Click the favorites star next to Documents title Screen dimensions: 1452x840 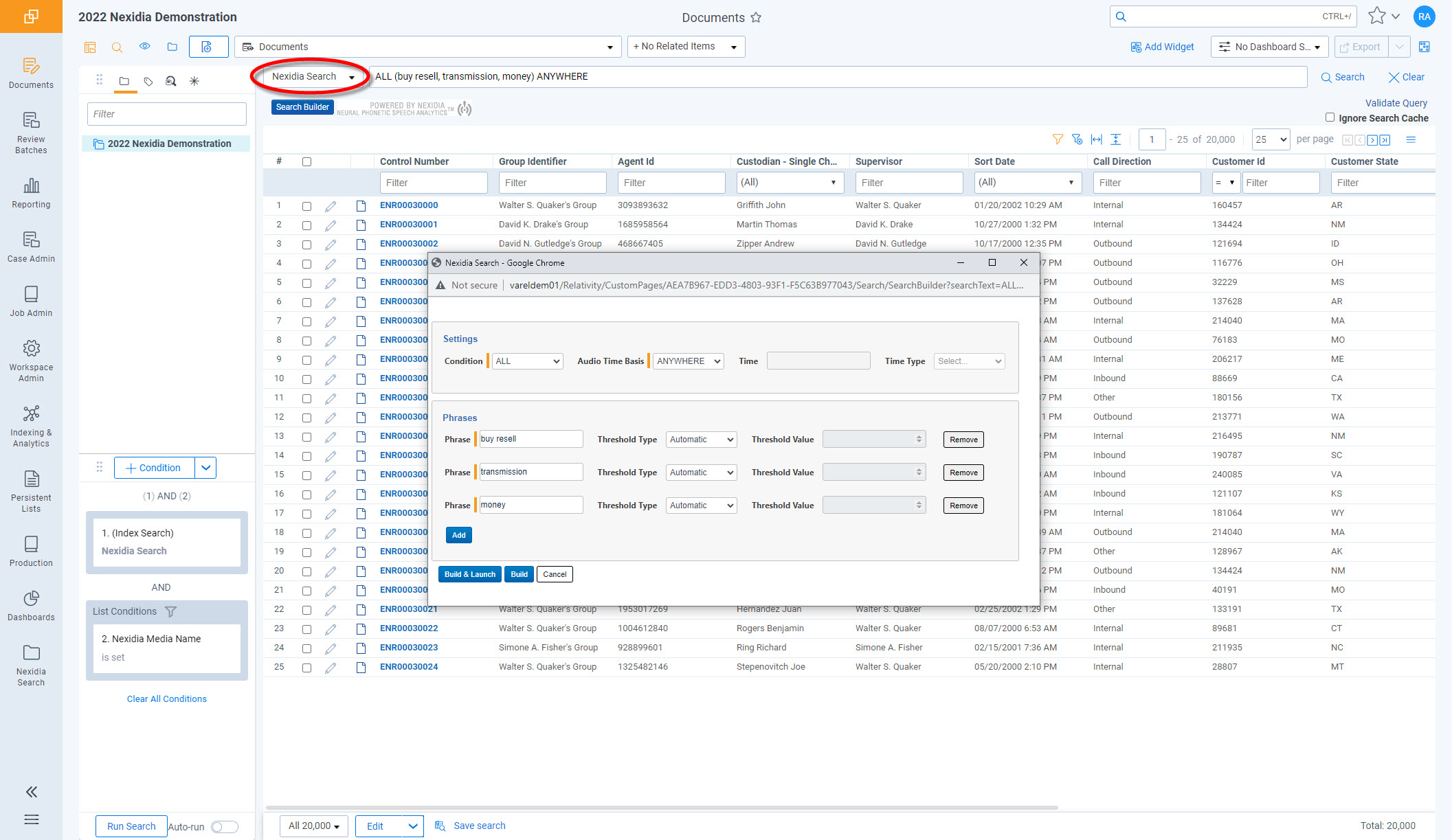[x=756, y=18]
